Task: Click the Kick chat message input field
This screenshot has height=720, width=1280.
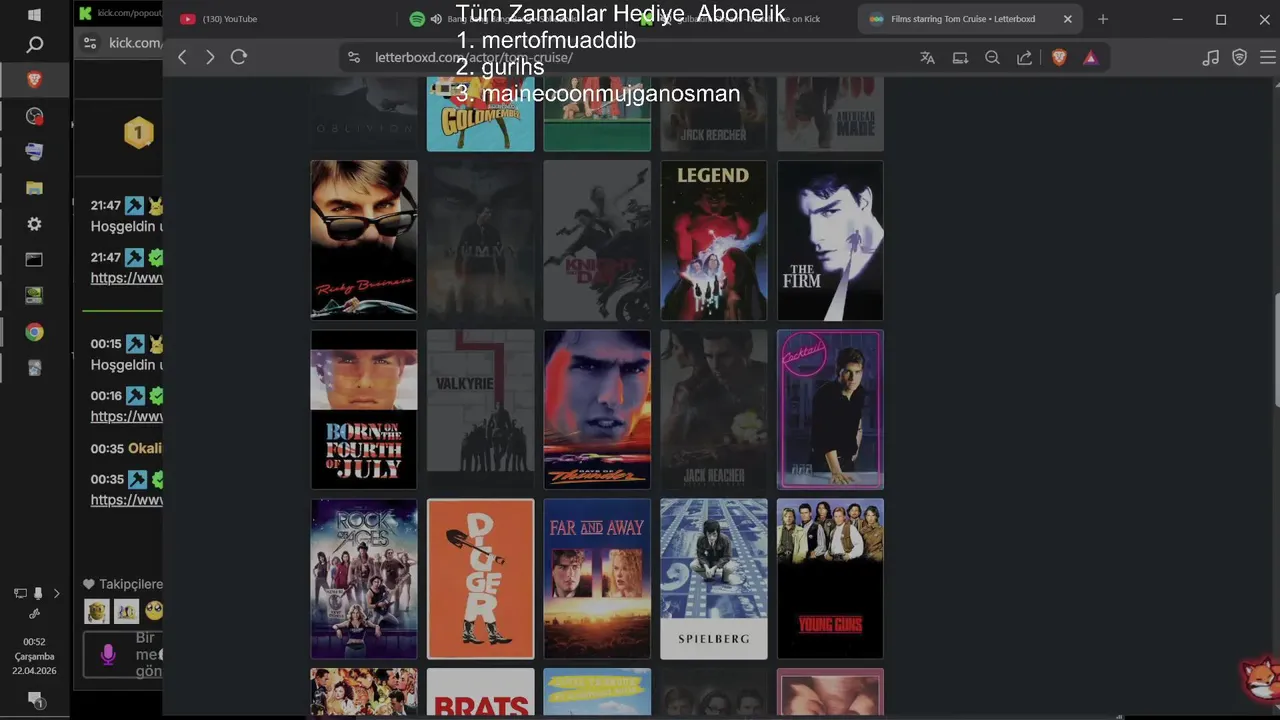Action: pos(124,654)
